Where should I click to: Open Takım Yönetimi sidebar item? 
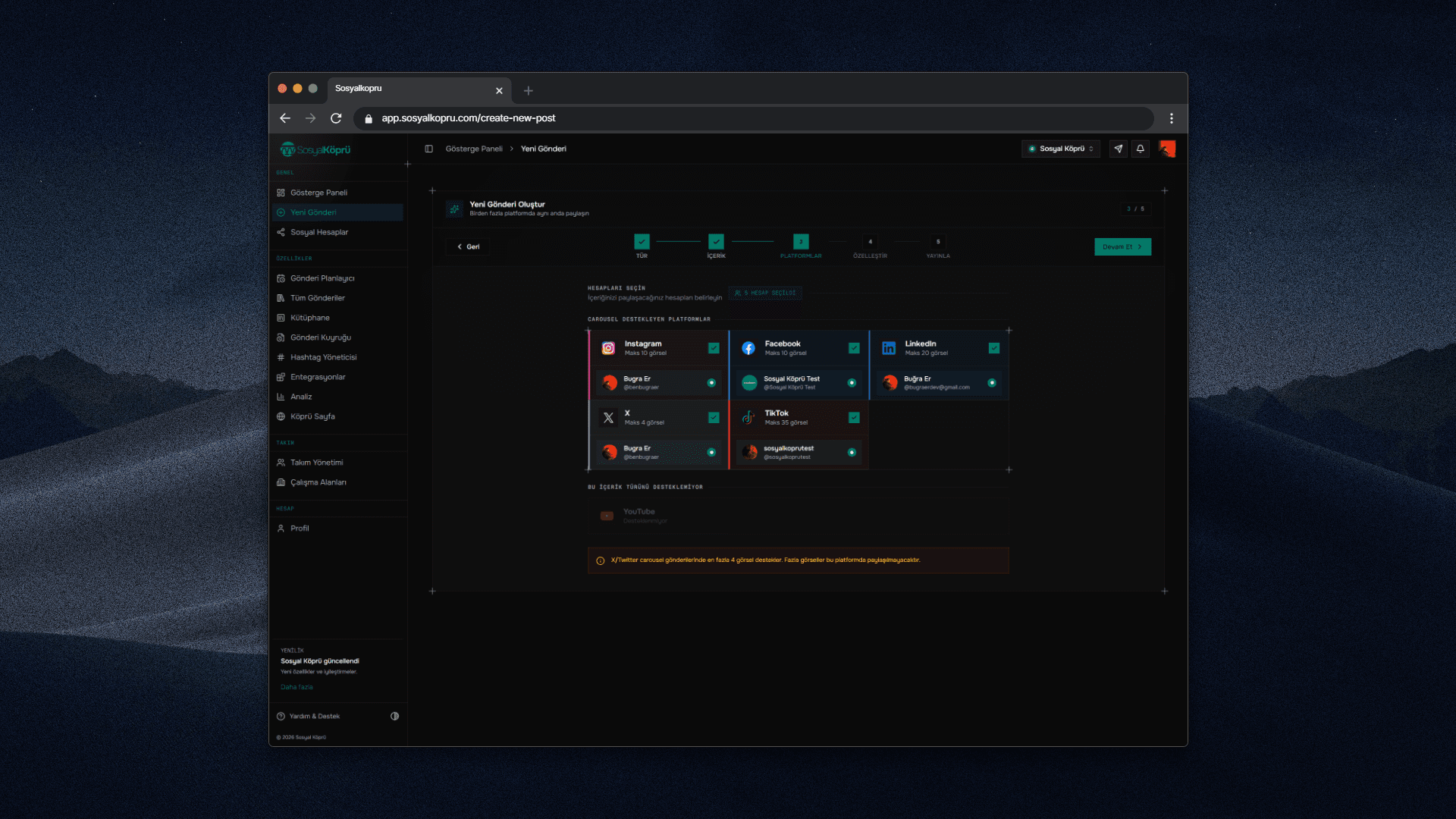tap(337, 463)
